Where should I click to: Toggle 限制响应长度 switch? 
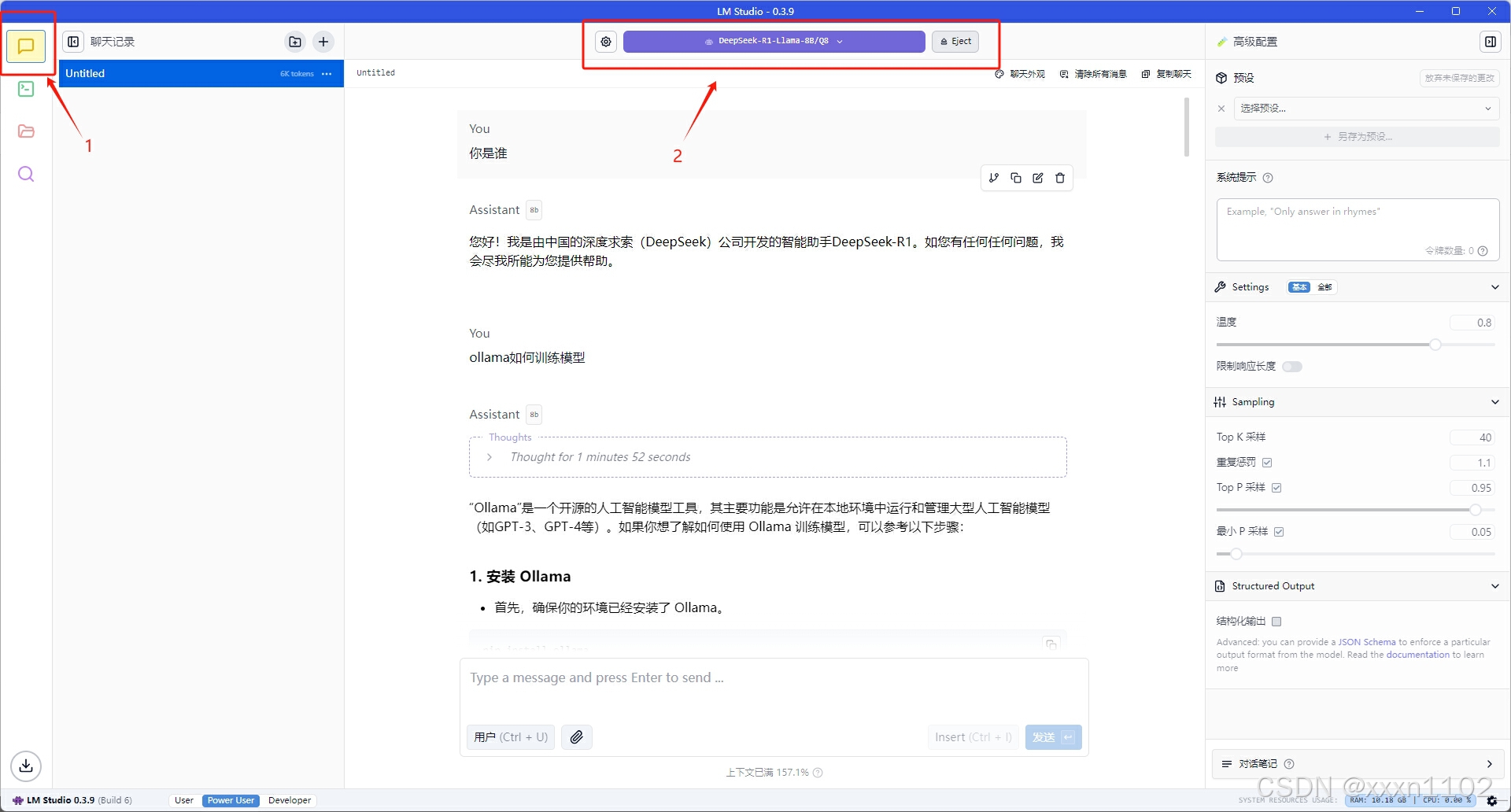(1292, 367)
